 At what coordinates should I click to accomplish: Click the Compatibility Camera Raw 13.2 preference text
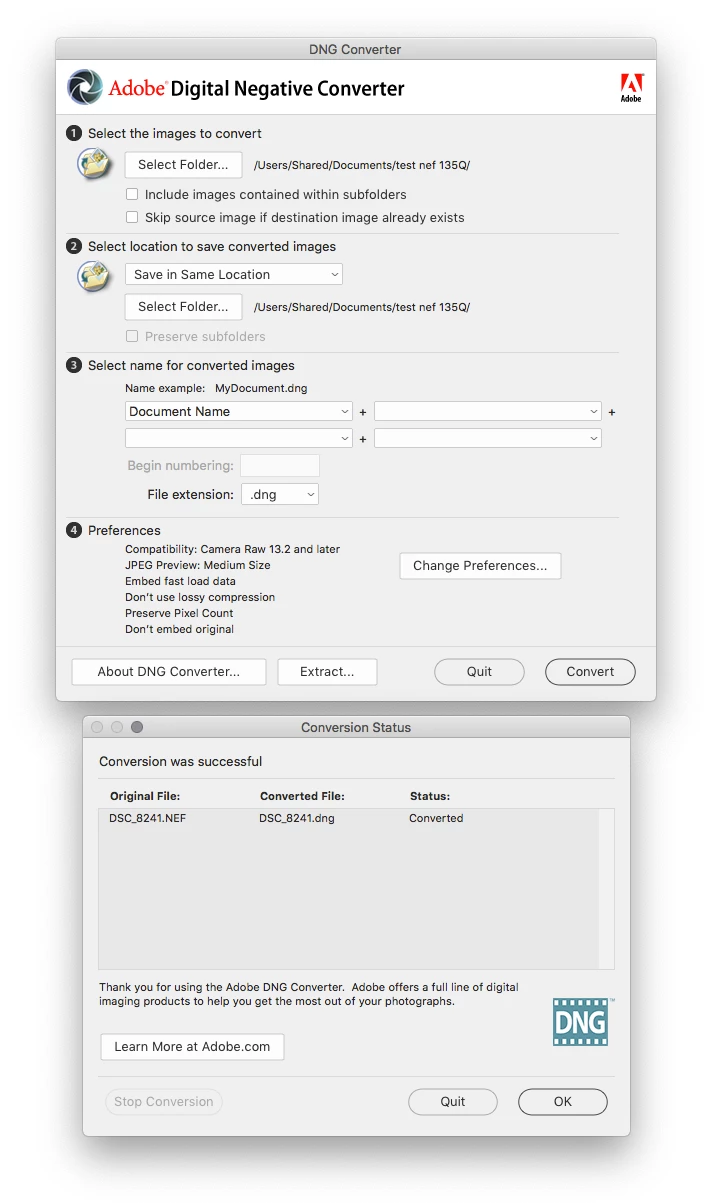233,549
